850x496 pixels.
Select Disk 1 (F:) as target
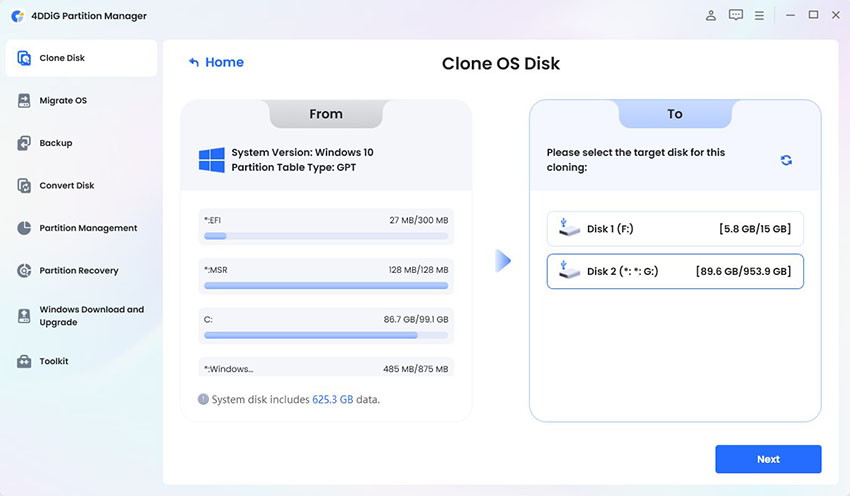pos(675,229)
